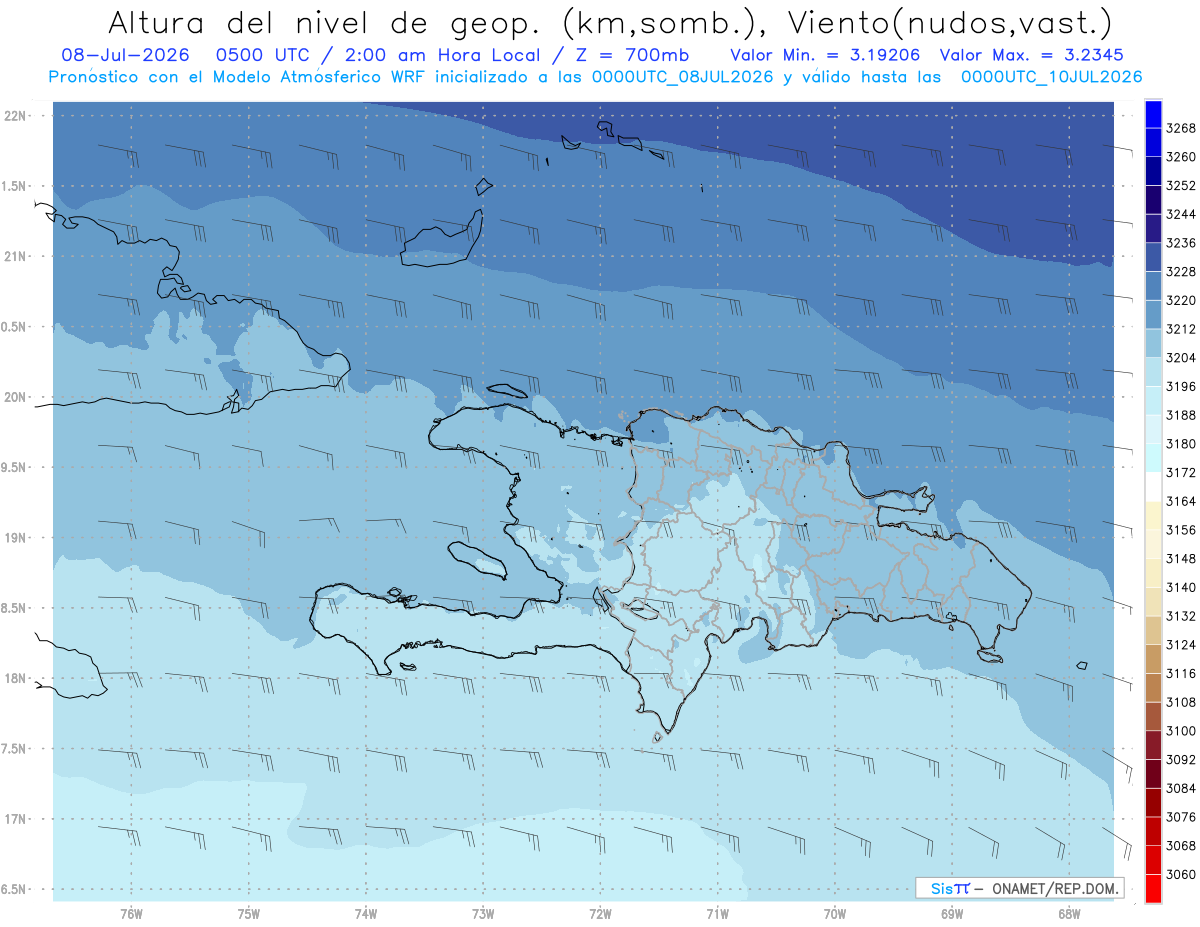This screenshot has width=1200, height=927.
Task: Click the '3164' colorbar value
Action: pos(1181,501)
